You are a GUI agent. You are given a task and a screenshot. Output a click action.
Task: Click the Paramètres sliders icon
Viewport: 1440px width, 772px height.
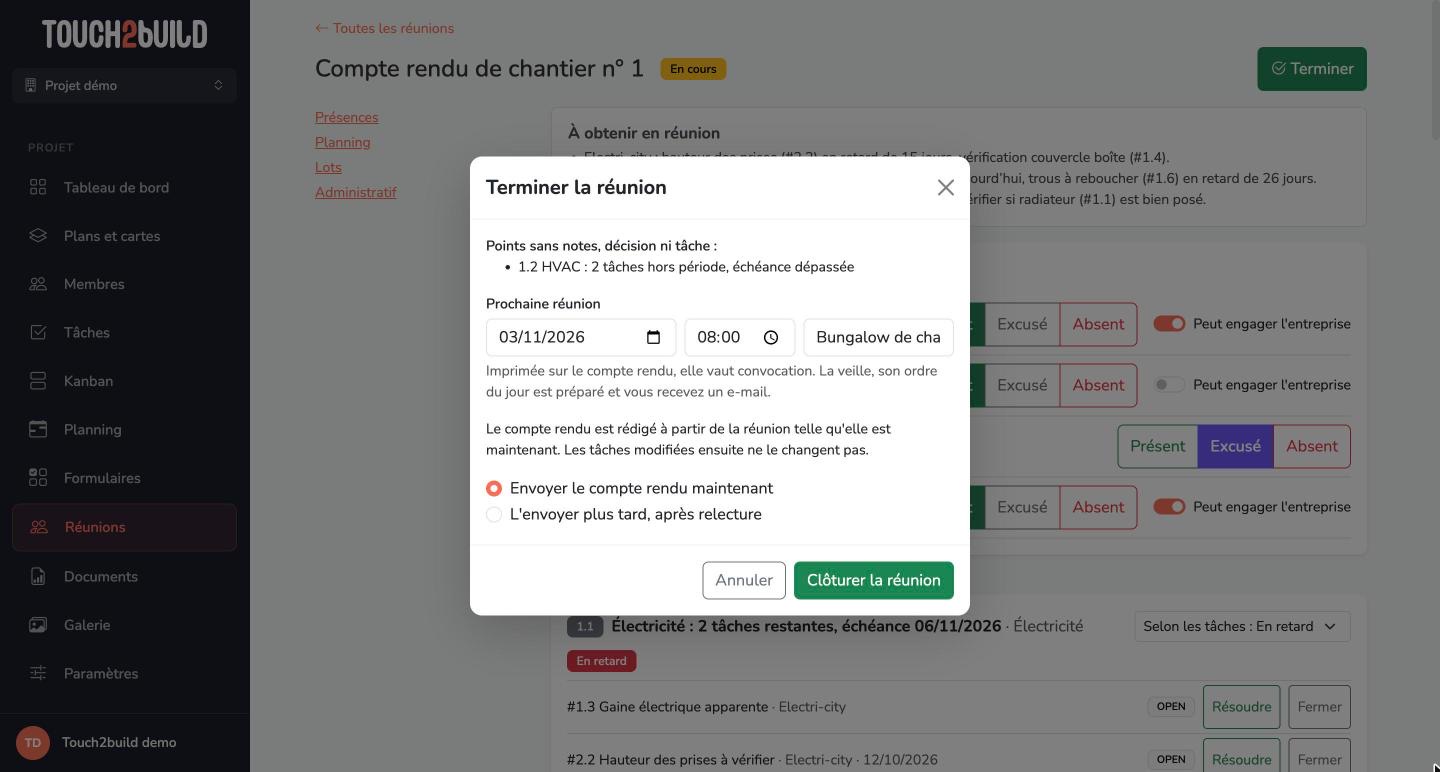38,673
